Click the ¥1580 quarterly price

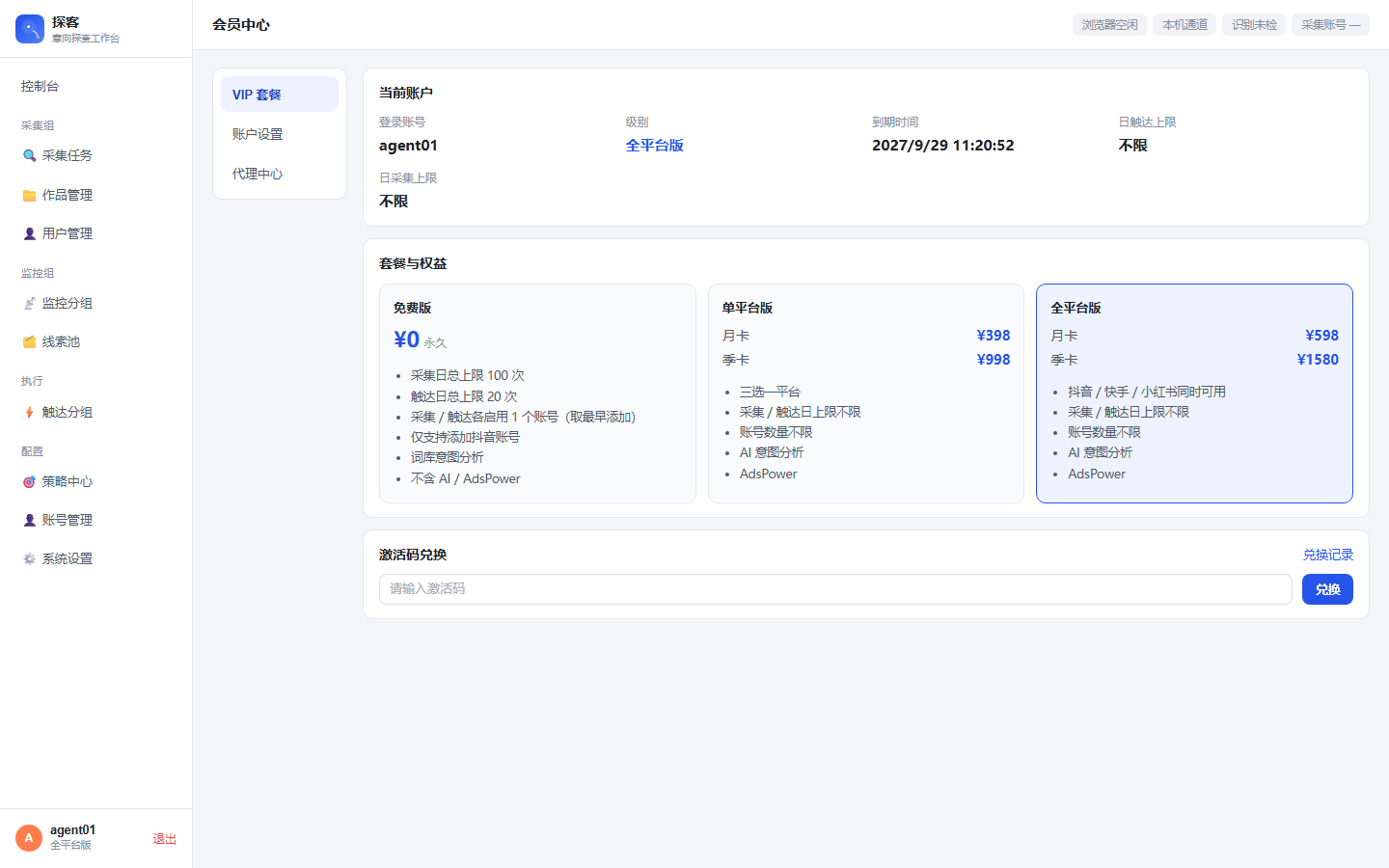pyautogui.click(x=1318, y=360)
